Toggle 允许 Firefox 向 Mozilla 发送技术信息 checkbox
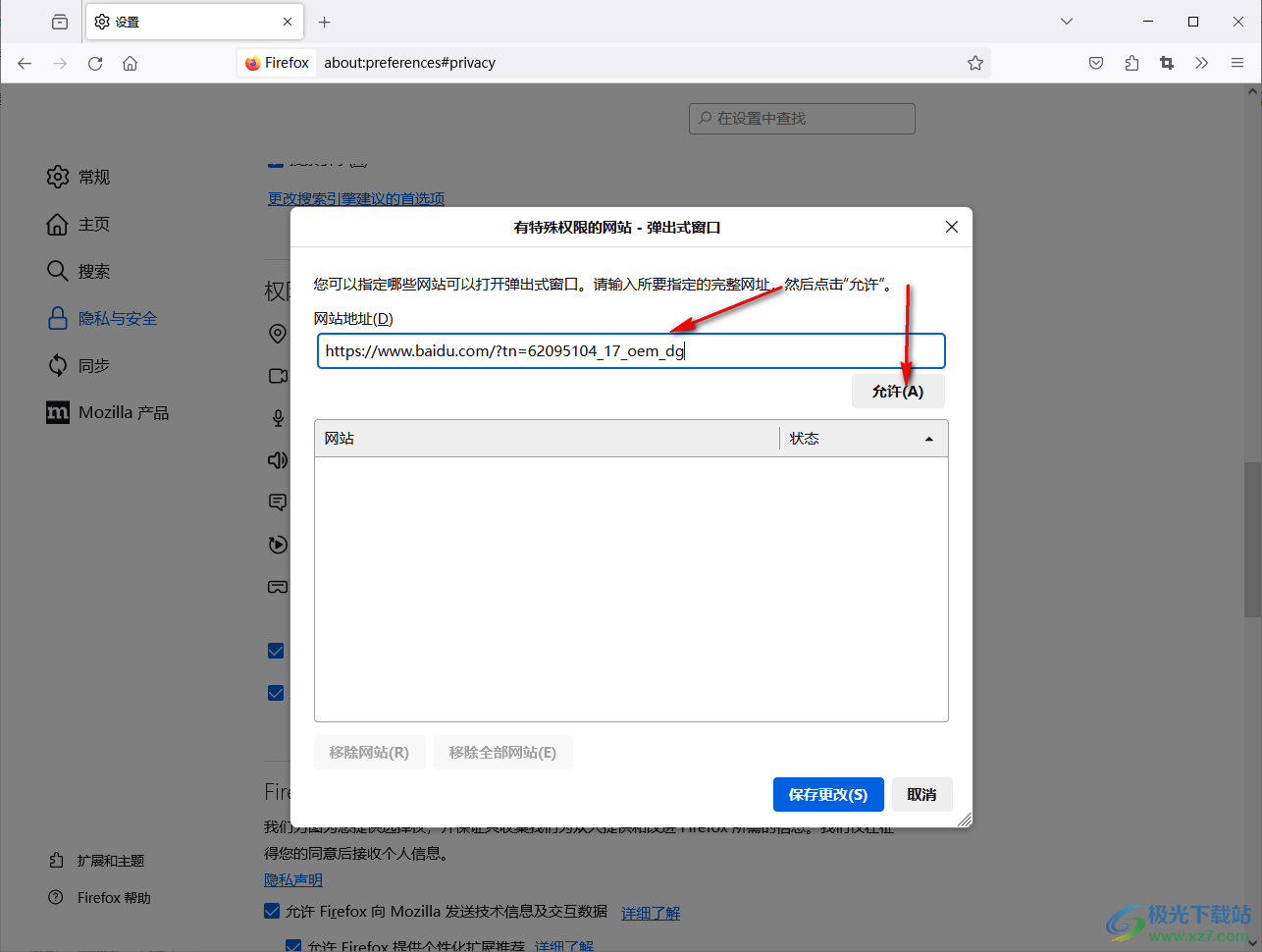This screenshot has width=1262, height=952. (272, 911)
